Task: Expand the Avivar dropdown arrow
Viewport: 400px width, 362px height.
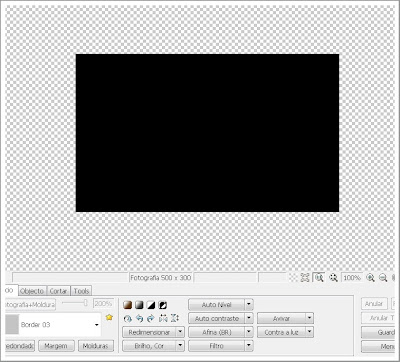Action: 310,319
